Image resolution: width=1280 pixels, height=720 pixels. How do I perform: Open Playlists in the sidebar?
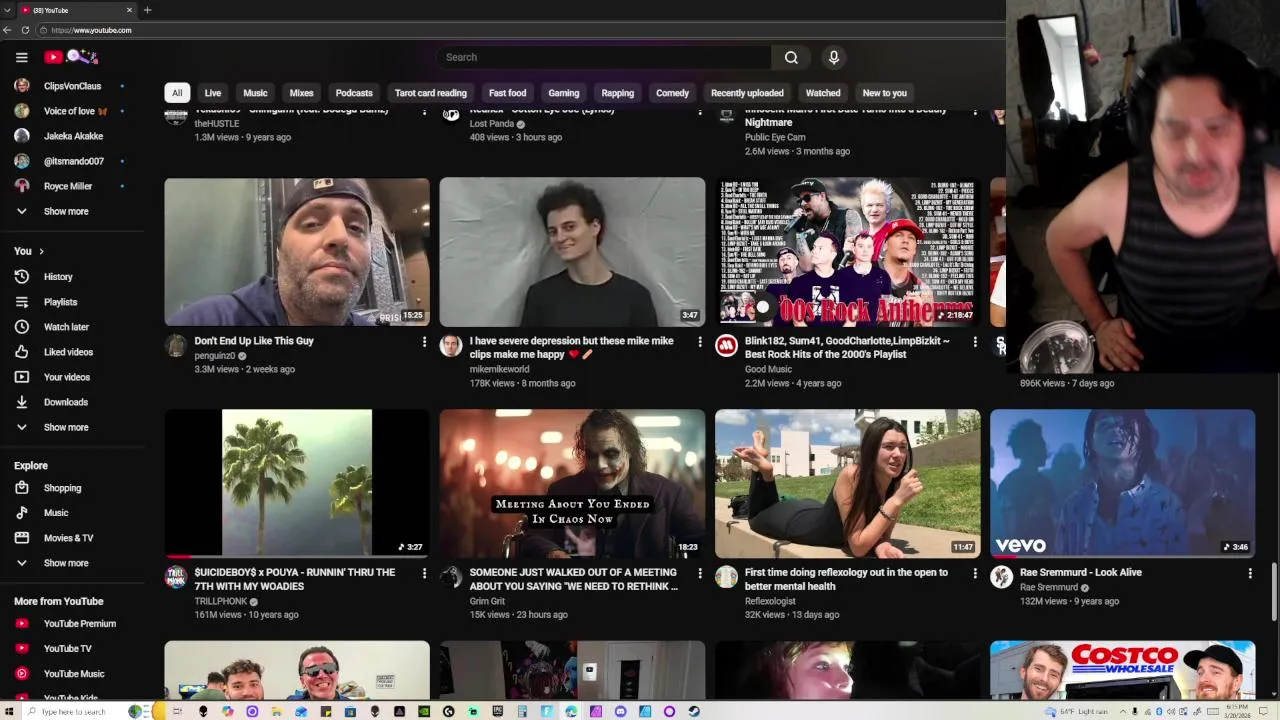(x=60, y=302)
